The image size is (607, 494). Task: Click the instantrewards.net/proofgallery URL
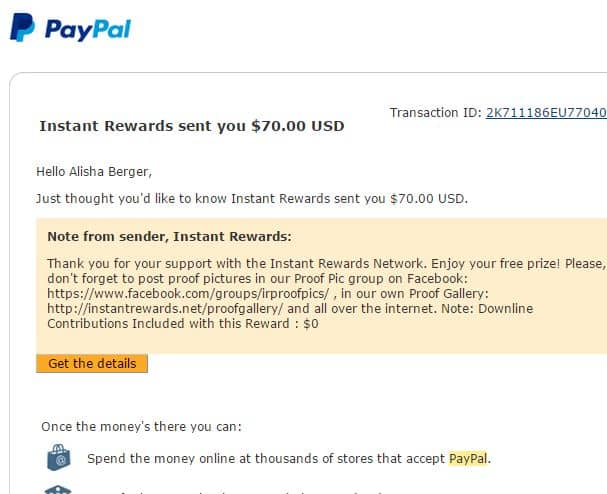(x=165, y=309)
